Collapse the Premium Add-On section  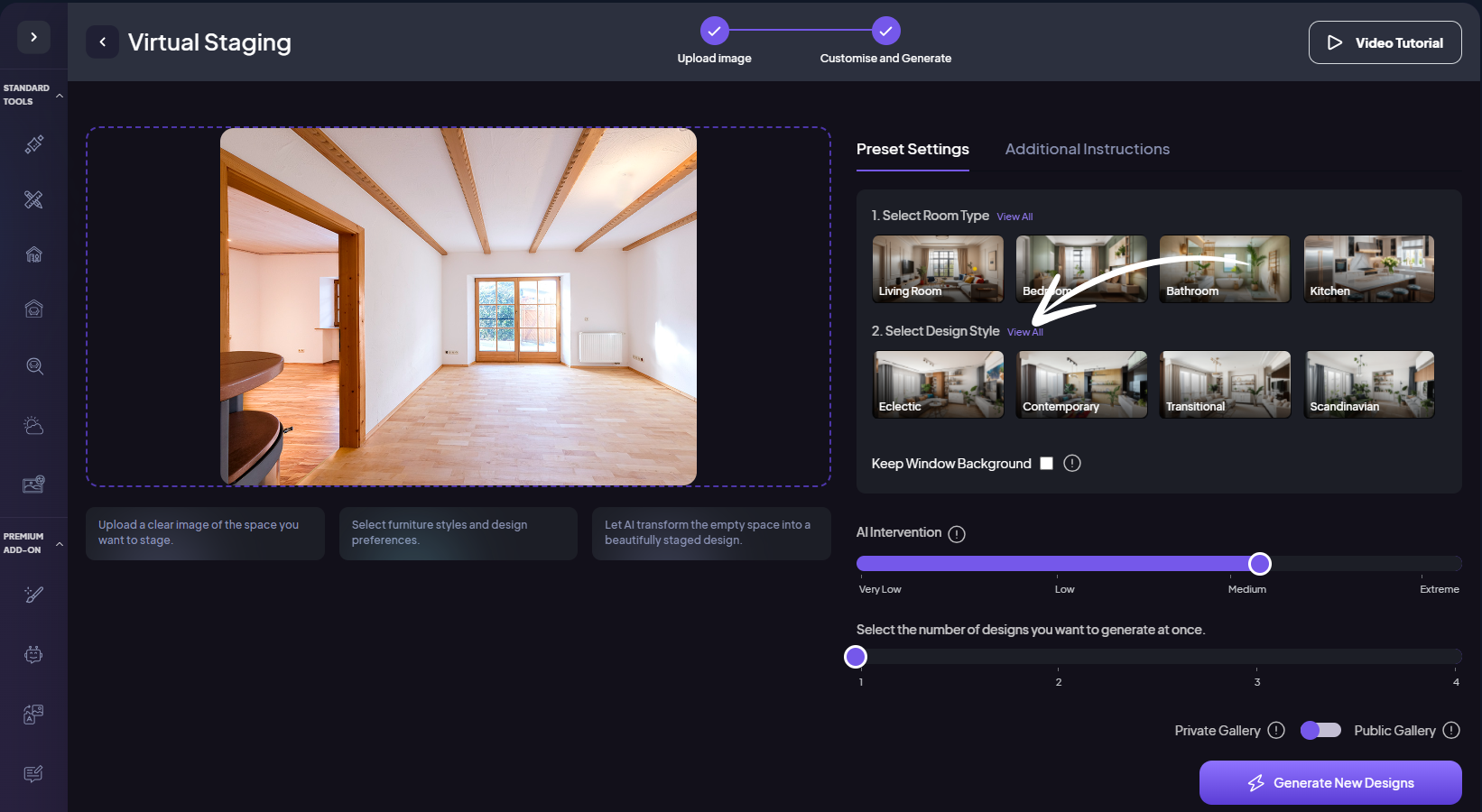tap(60, 544)
